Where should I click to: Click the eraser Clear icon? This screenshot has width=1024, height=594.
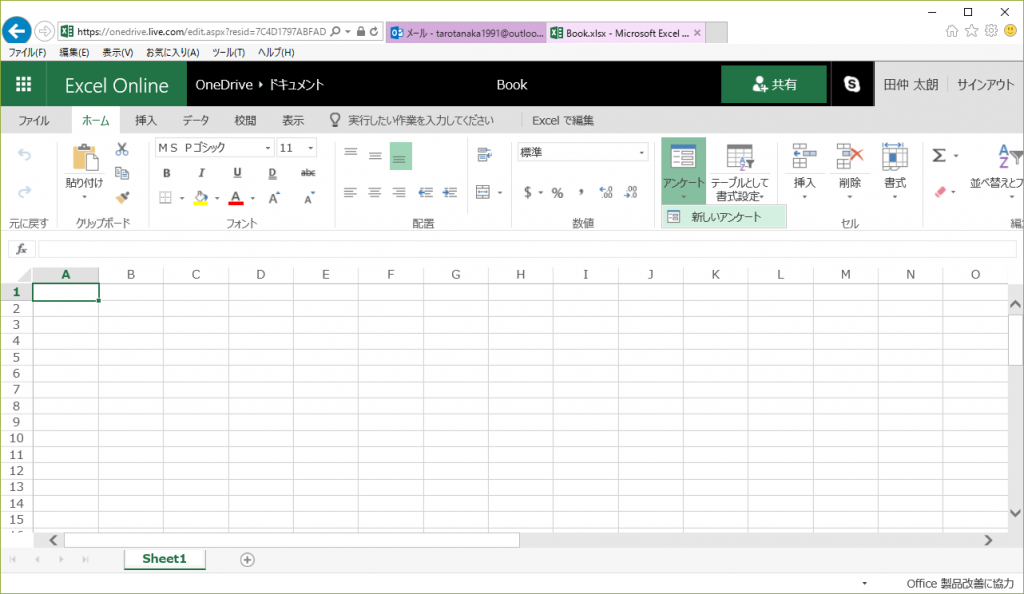click(940, 192)
